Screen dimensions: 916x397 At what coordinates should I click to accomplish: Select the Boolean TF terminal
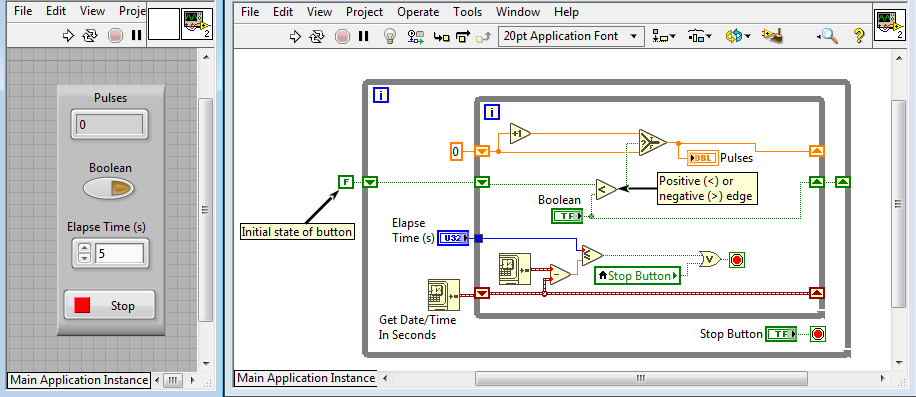tap(567, 216)
